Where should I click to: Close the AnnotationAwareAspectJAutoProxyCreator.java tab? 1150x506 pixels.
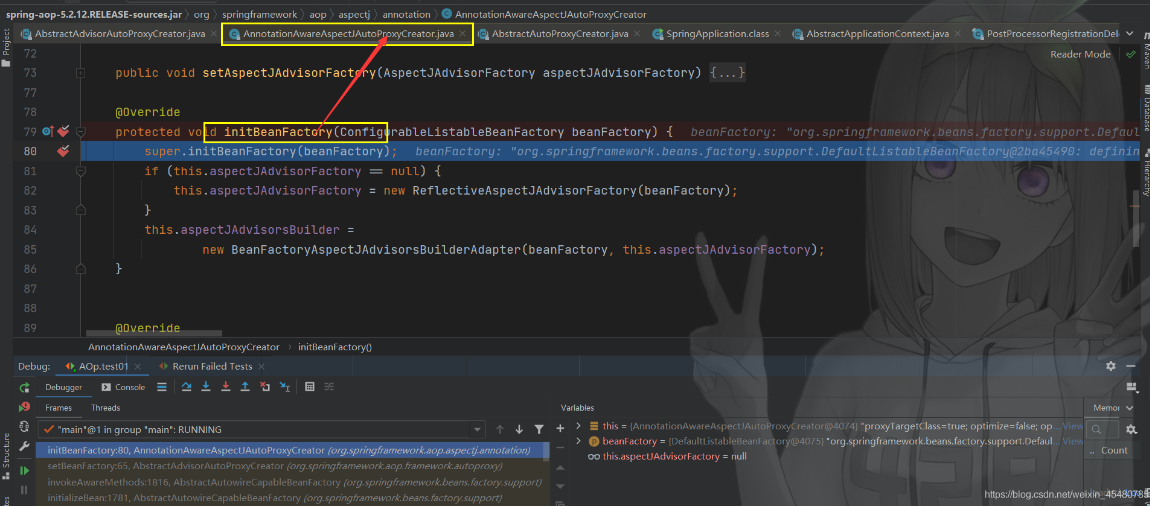pyautogui.click(x=462, y=34)
